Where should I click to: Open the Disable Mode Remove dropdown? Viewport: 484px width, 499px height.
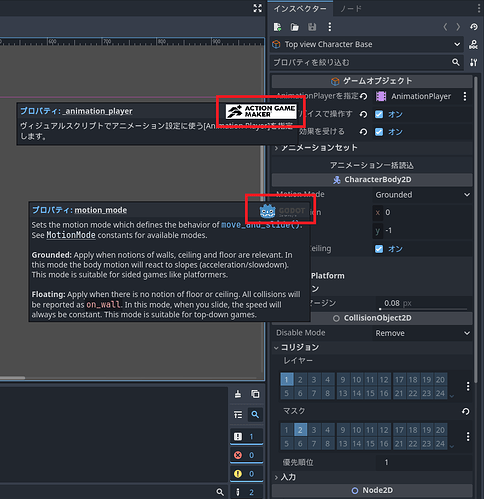(422, 333)
